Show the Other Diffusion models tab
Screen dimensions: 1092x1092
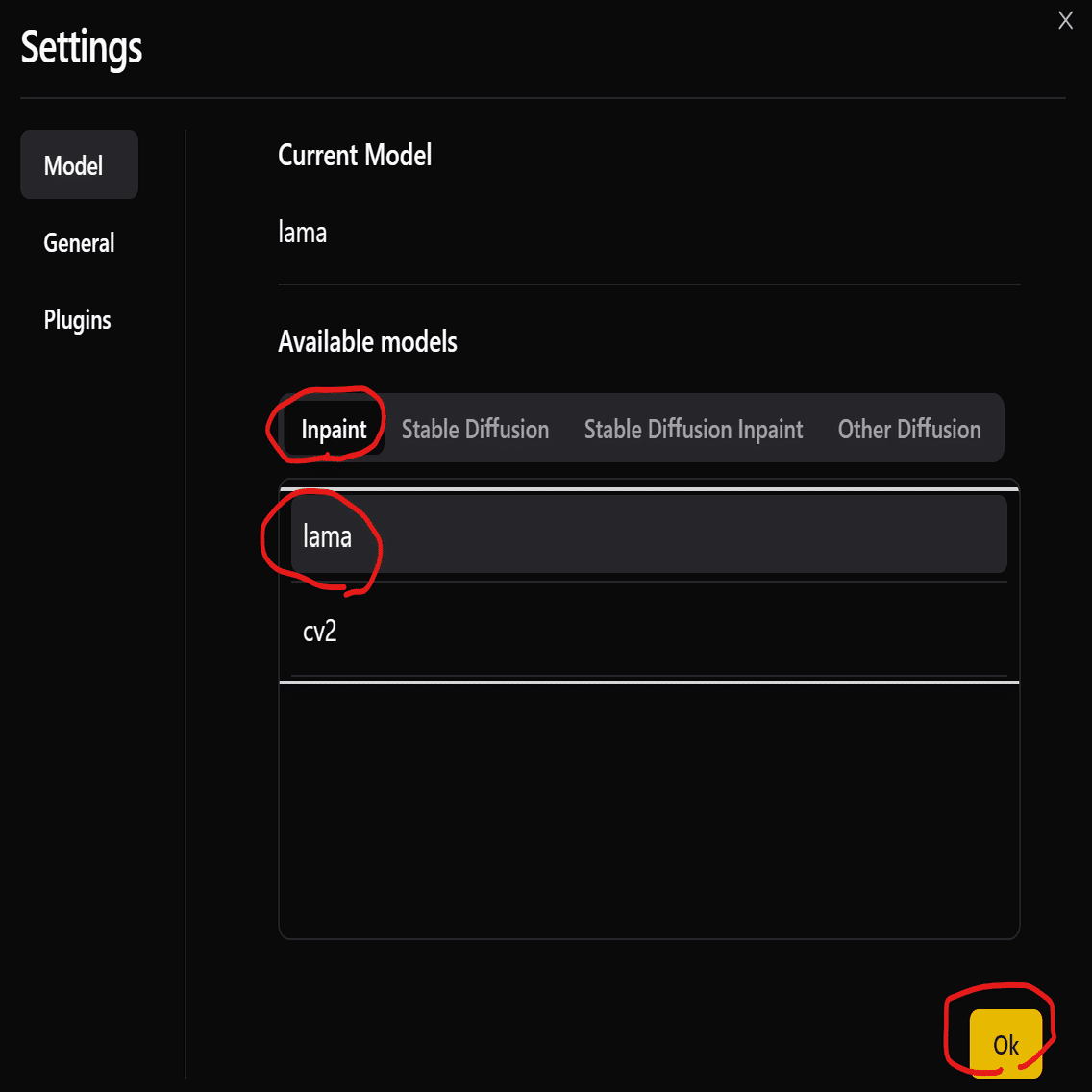(909, 429)
